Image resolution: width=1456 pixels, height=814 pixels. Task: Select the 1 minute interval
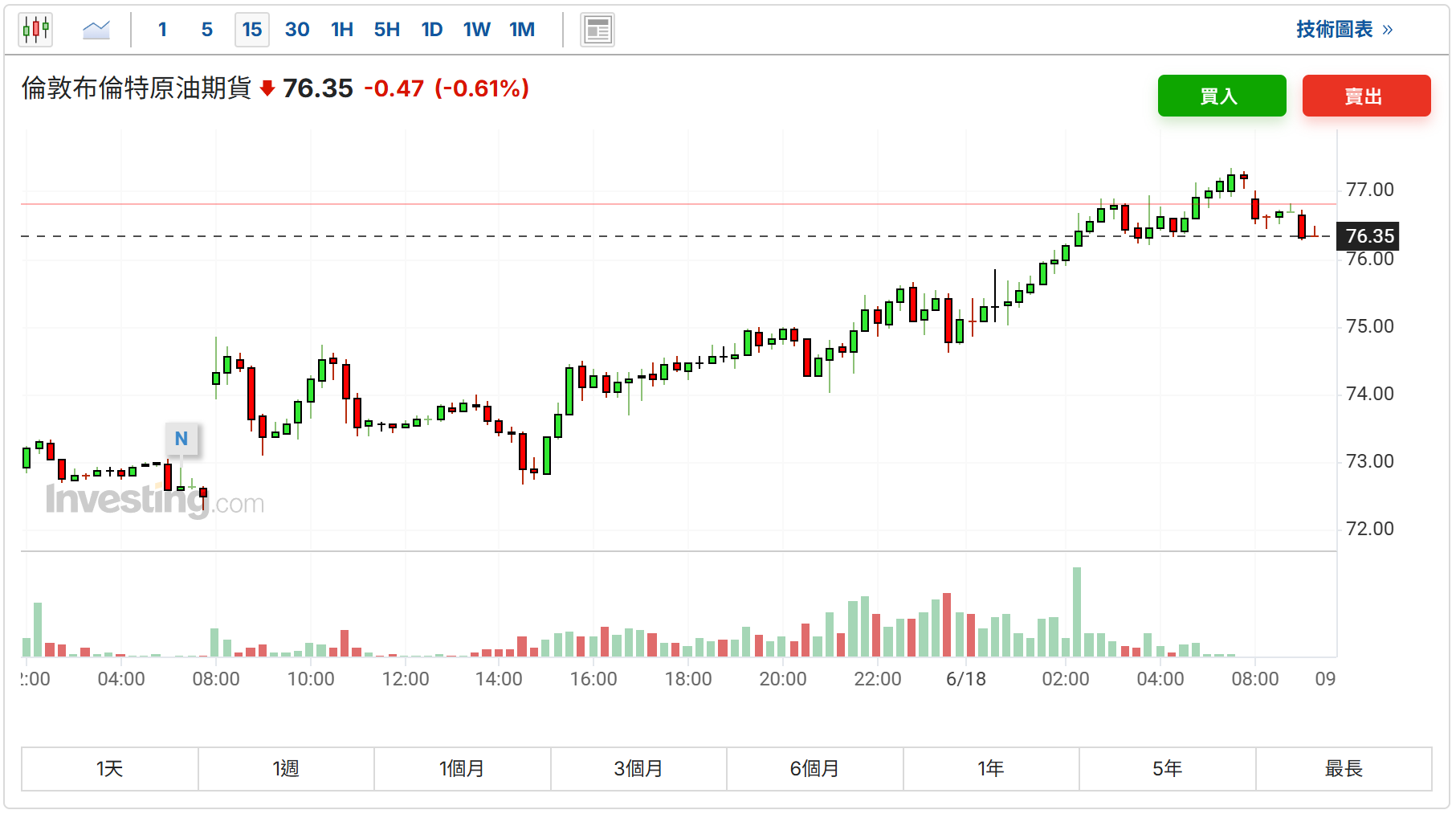coord(162,30)
